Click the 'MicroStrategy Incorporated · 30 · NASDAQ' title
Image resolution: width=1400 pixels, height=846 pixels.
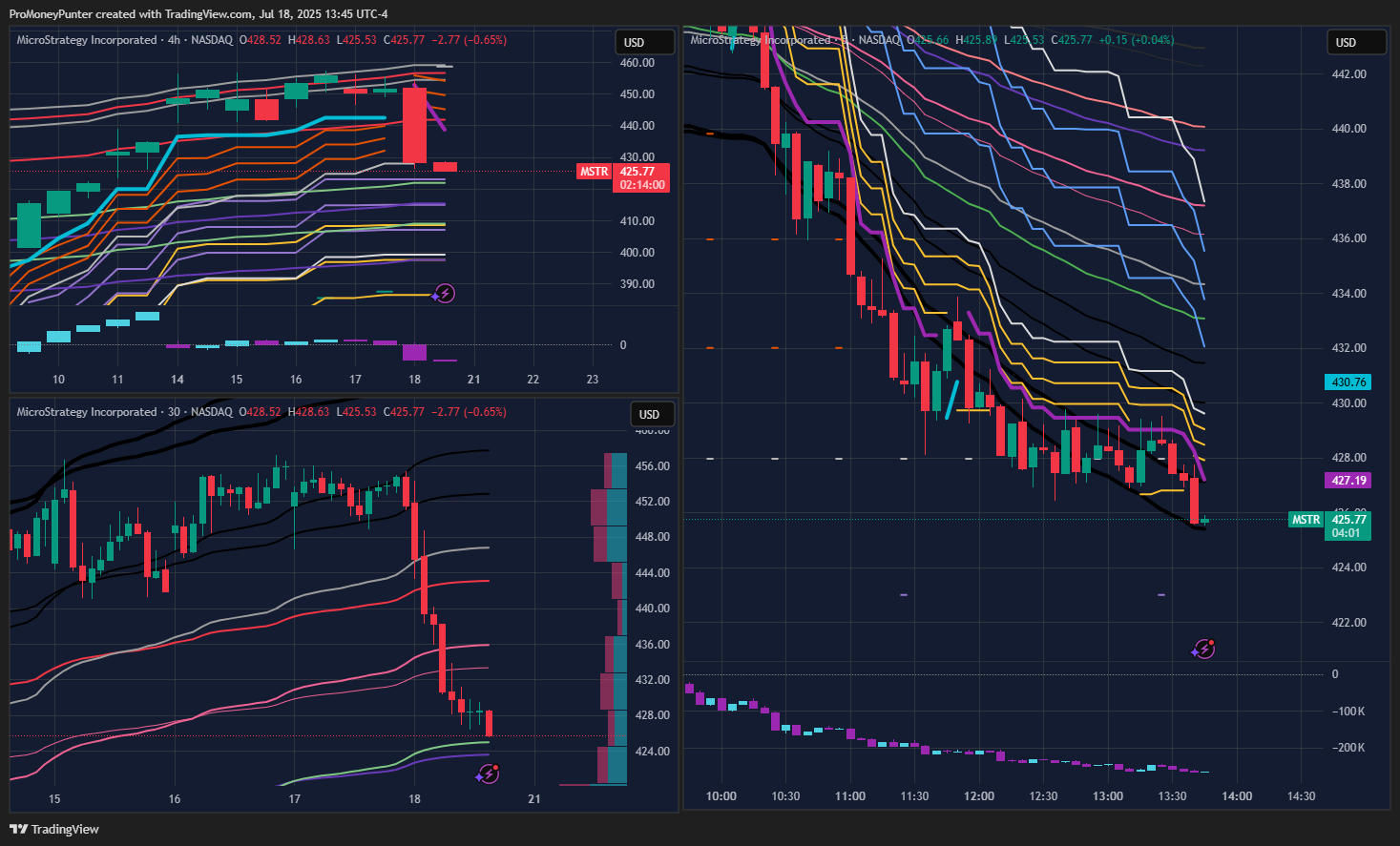[x=124, y=412]
